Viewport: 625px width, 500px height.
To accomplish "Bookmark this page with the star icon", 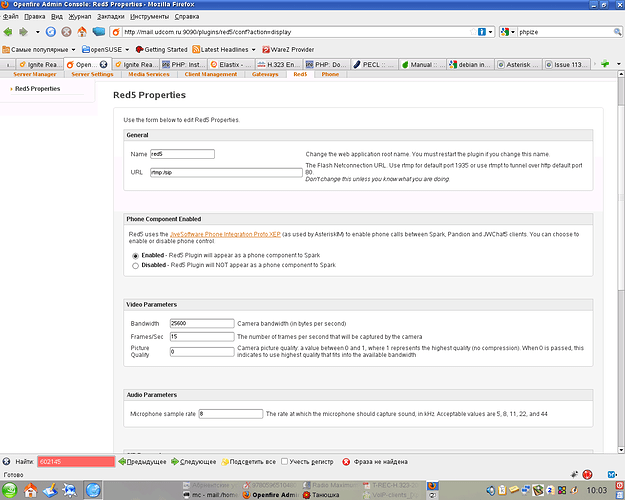I will [x=473, y=32].
